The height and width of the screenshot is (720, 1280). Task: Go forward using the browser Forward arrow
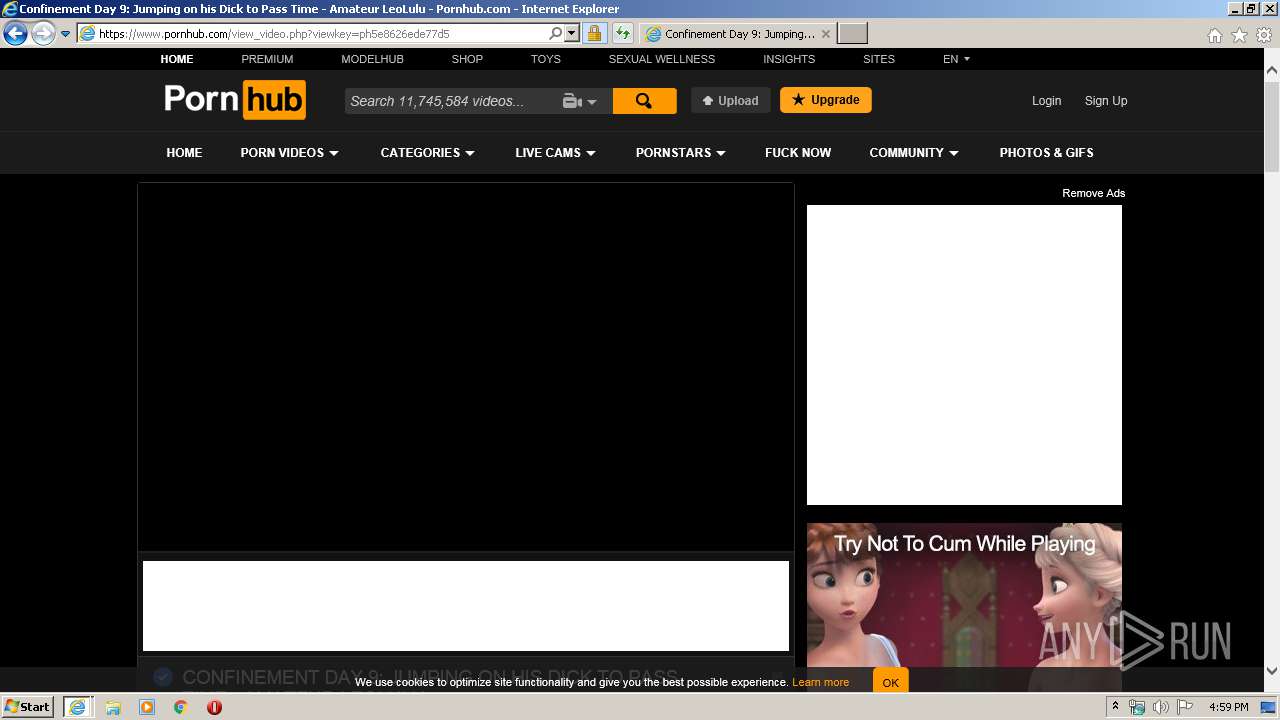tap(43, 34)
